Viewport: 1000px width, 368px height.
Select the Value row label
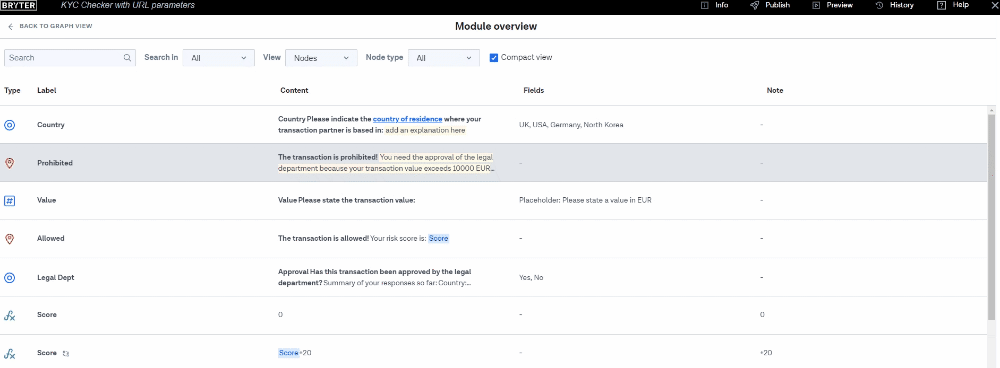click(47, 200)
